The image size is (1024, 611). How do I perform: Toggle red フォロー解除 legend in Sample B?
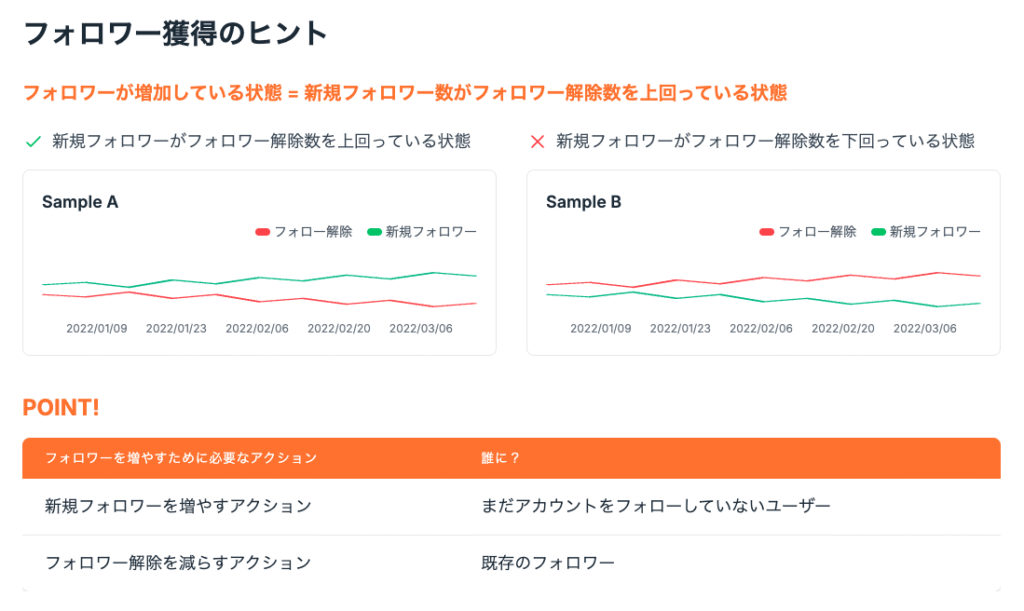[808, 232]
